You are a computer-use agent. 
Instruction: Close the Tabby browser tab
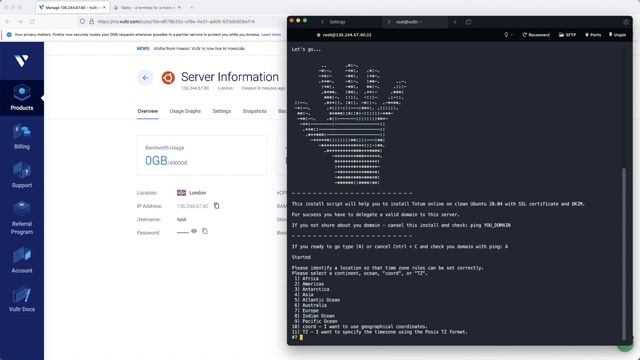pyautogui.click(x=179, y=7)
